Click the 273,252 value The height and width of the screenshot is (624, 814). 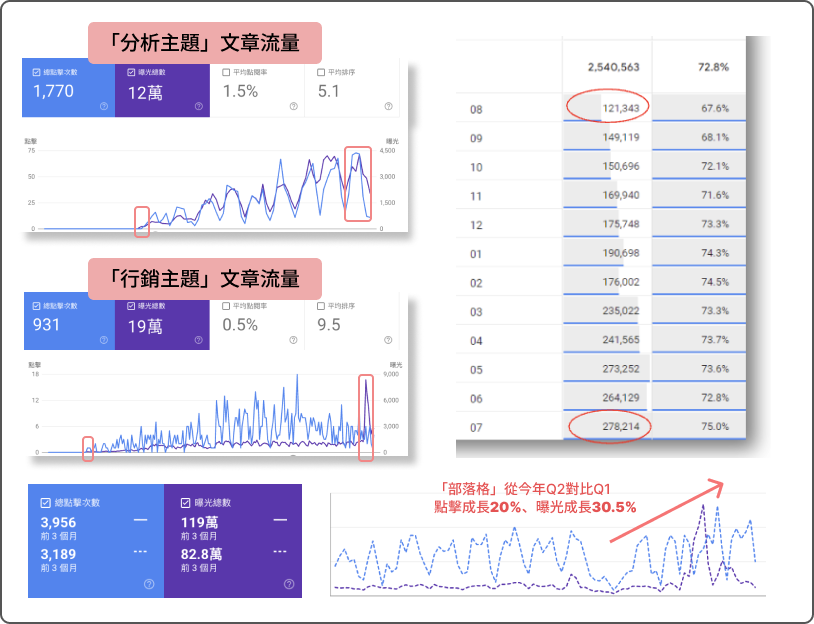621,369
